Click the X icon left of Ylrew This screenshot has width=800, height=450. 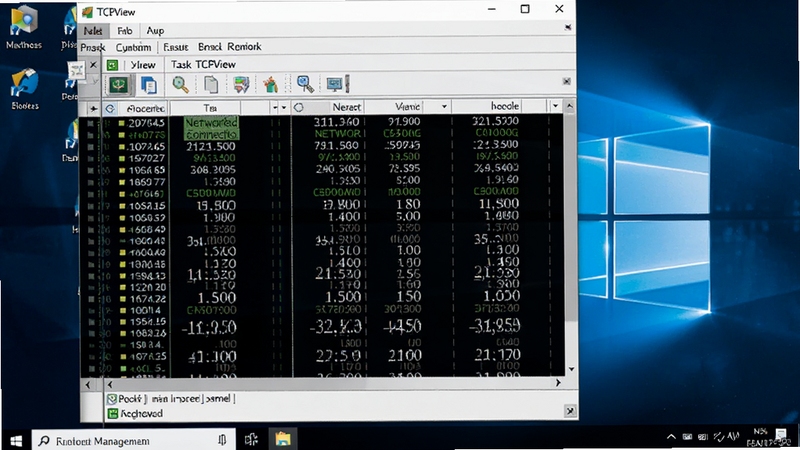coord(93,65)
